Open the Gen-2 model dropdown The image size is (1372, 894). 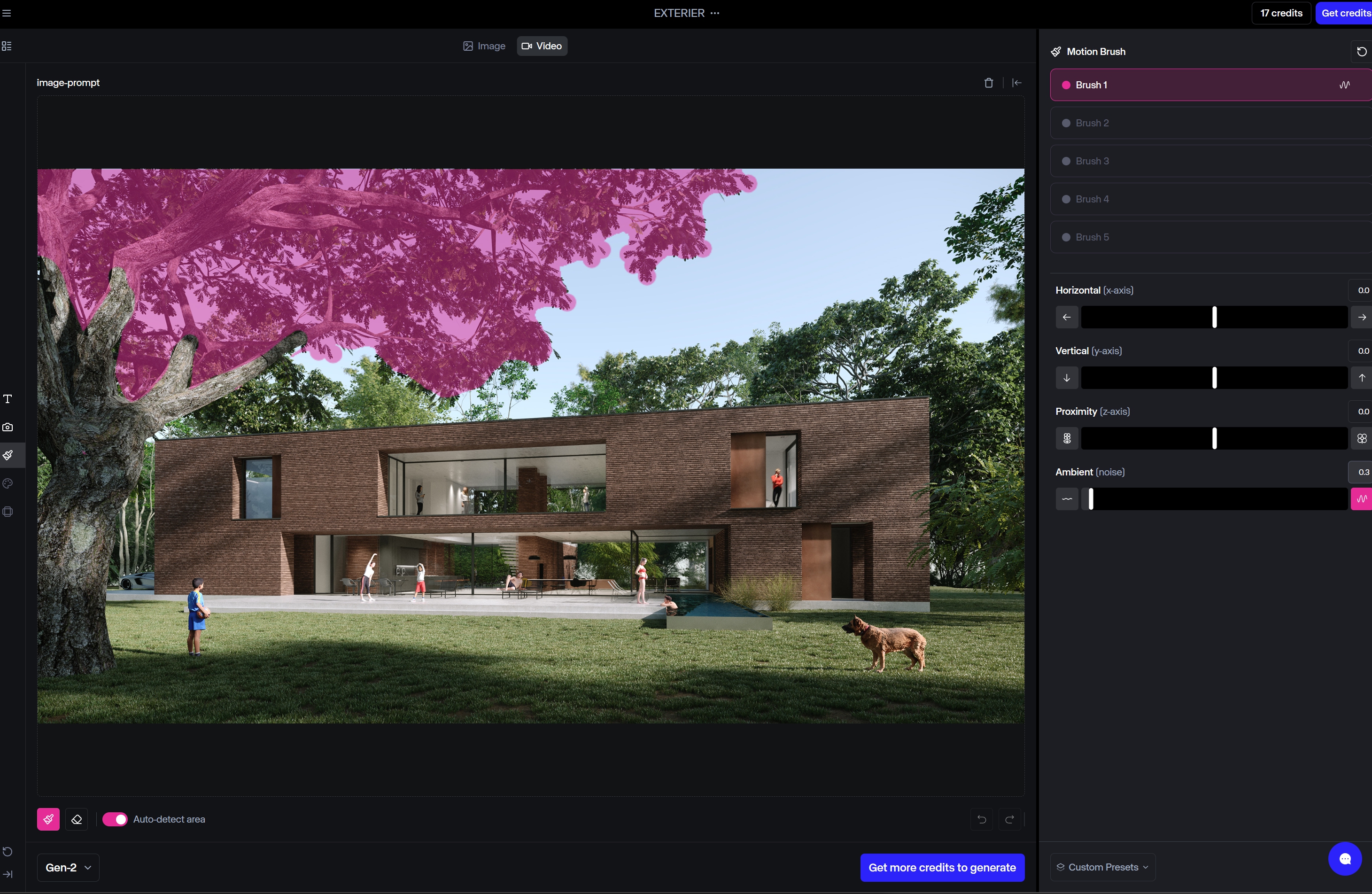pos(68,868)
